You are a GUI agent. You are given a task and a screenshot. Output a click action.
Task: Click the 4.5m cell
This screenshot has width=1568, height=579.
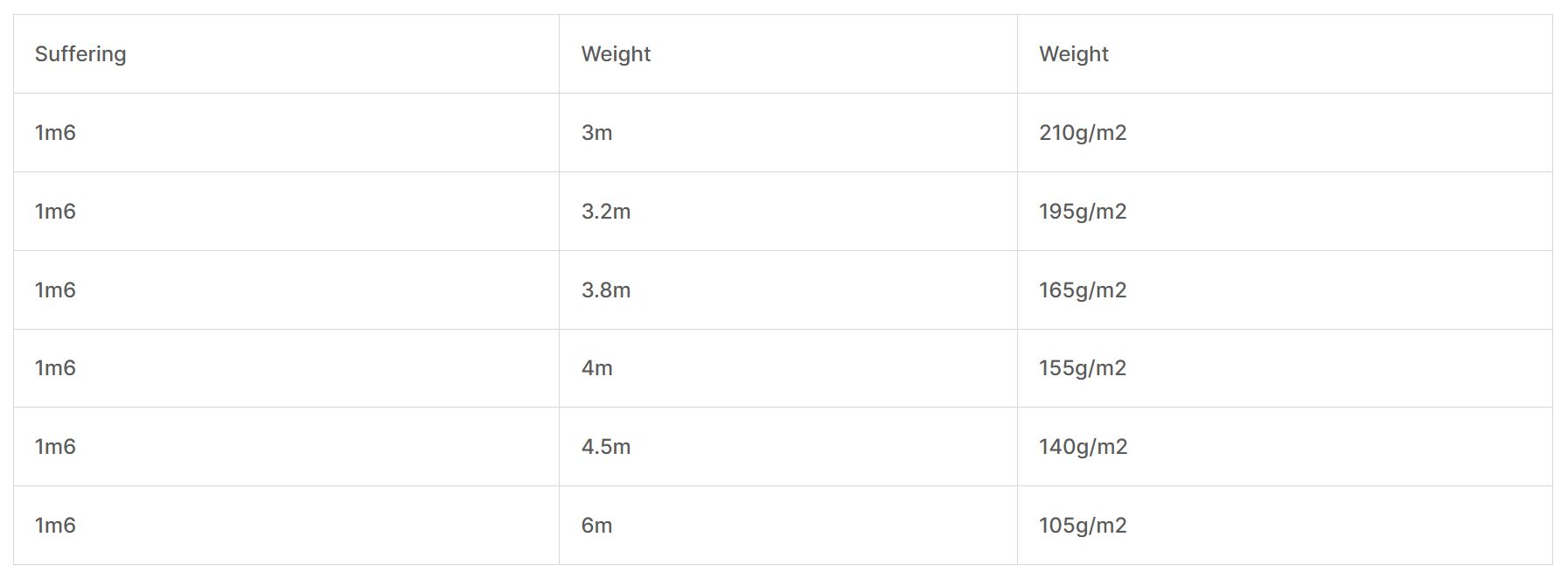(x=605, y=447)
